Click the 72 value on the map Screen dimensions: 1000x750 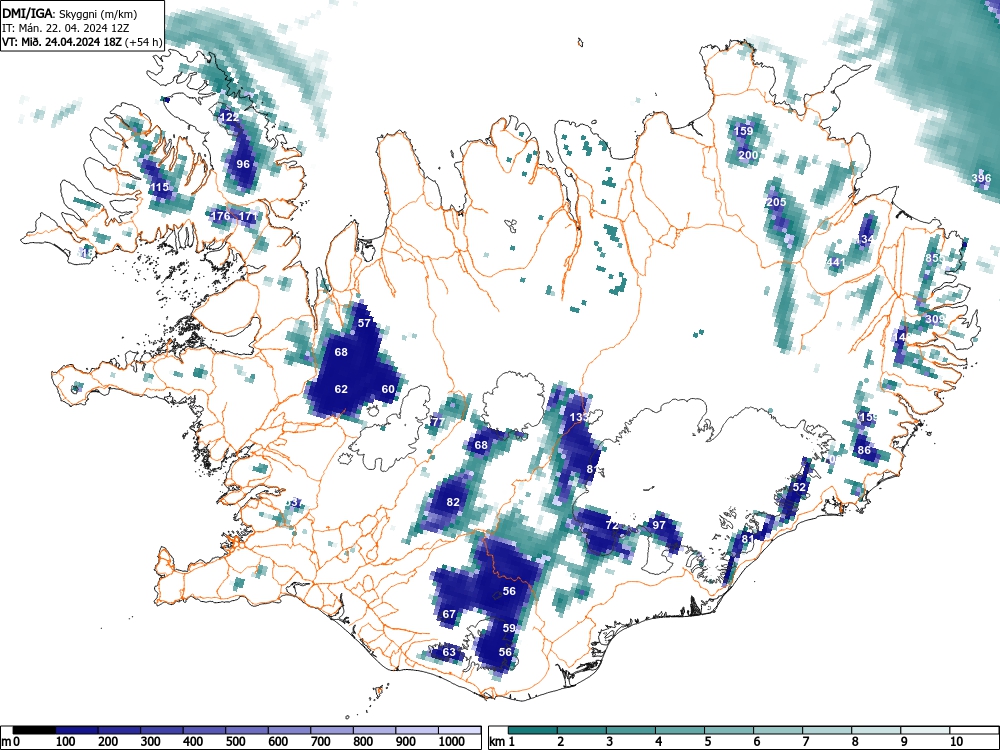pyautogui.click(x=612, y=526)
